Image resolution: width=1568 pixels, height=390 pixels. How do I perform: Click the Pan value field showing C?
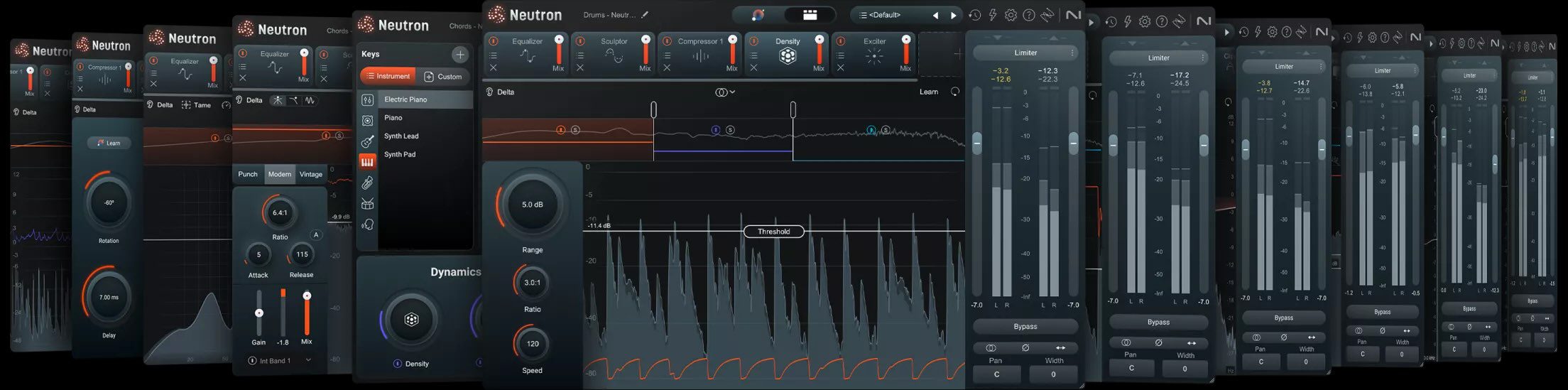click(x=996, y=374)
